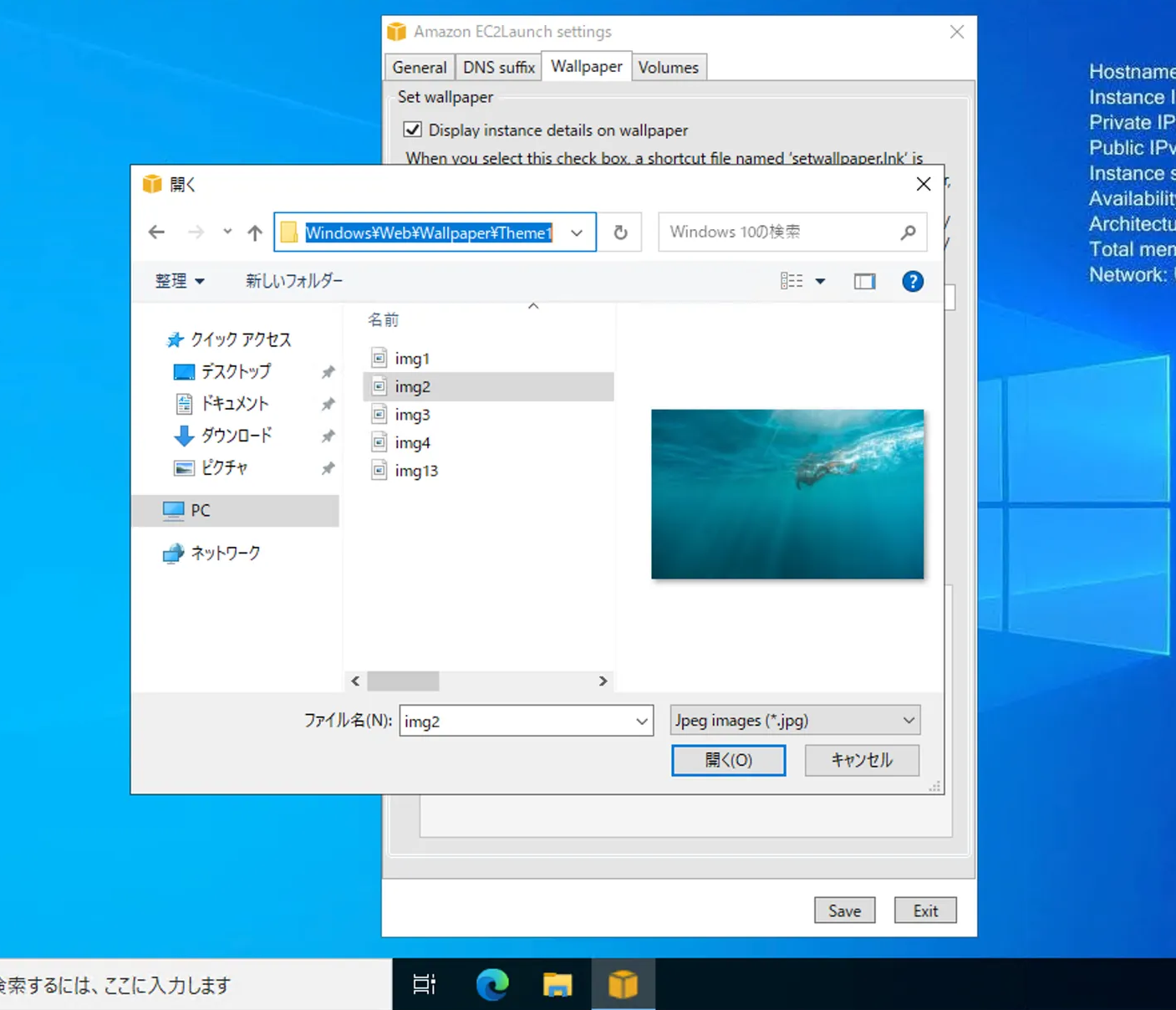The width and height of the screenshot is (1176, 1010).
Task: Close the Amazon EC2Launch settings window
Action: (x=957, y=32)
